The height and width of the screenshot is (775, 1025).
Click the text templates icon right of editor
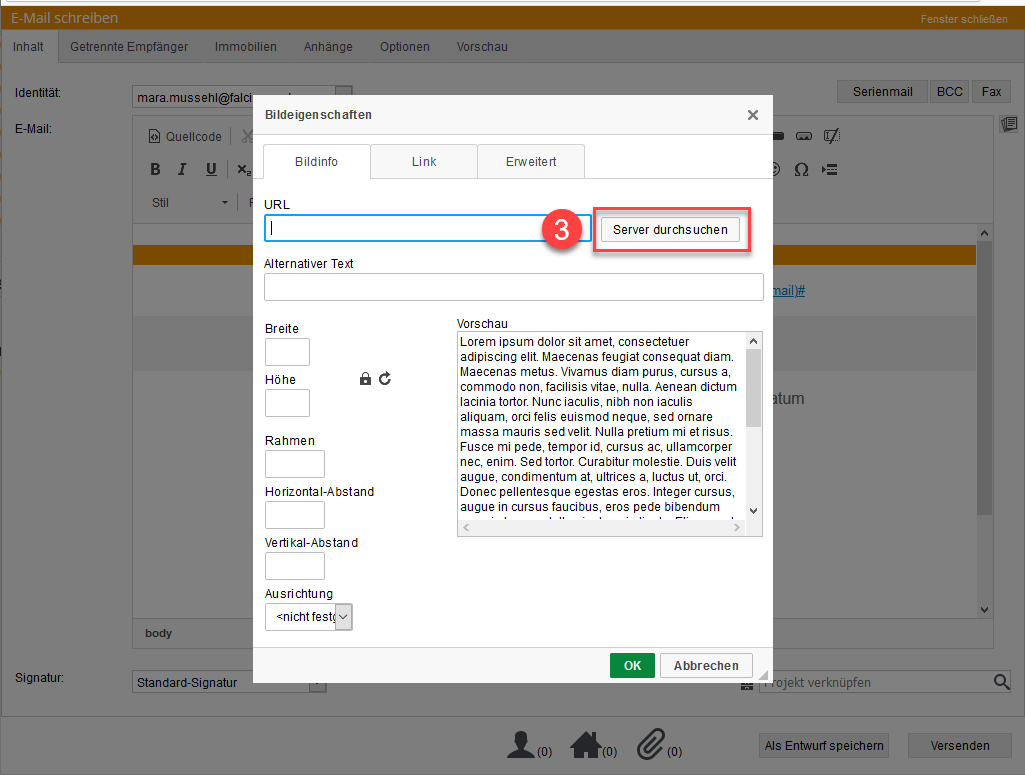tap(1008, 124)
